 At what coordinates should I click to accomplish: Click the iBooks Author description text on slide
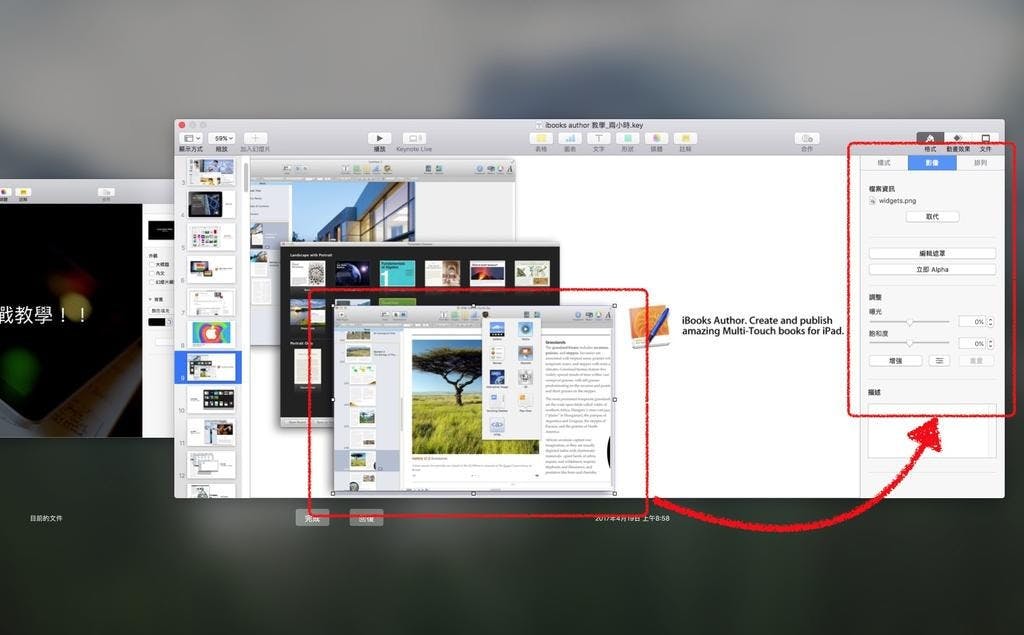pyautogui.click(x=763, y=325)
